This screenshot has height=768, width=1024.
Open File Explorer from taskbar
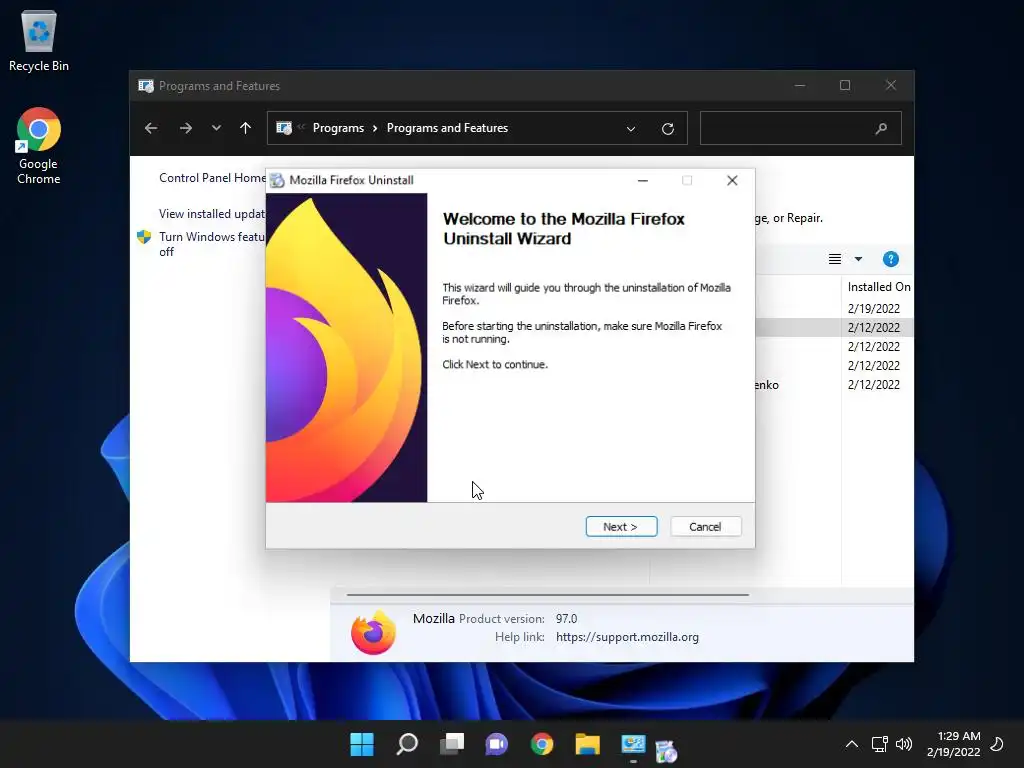[587, 744]
